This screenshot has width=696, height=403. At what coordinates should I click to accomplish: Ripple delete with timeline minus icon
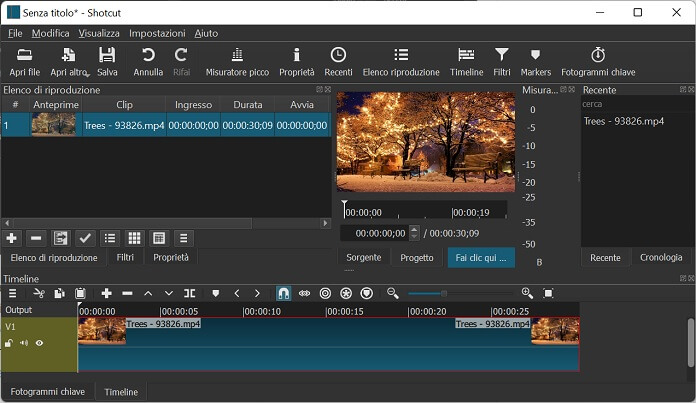coord(127,293)
